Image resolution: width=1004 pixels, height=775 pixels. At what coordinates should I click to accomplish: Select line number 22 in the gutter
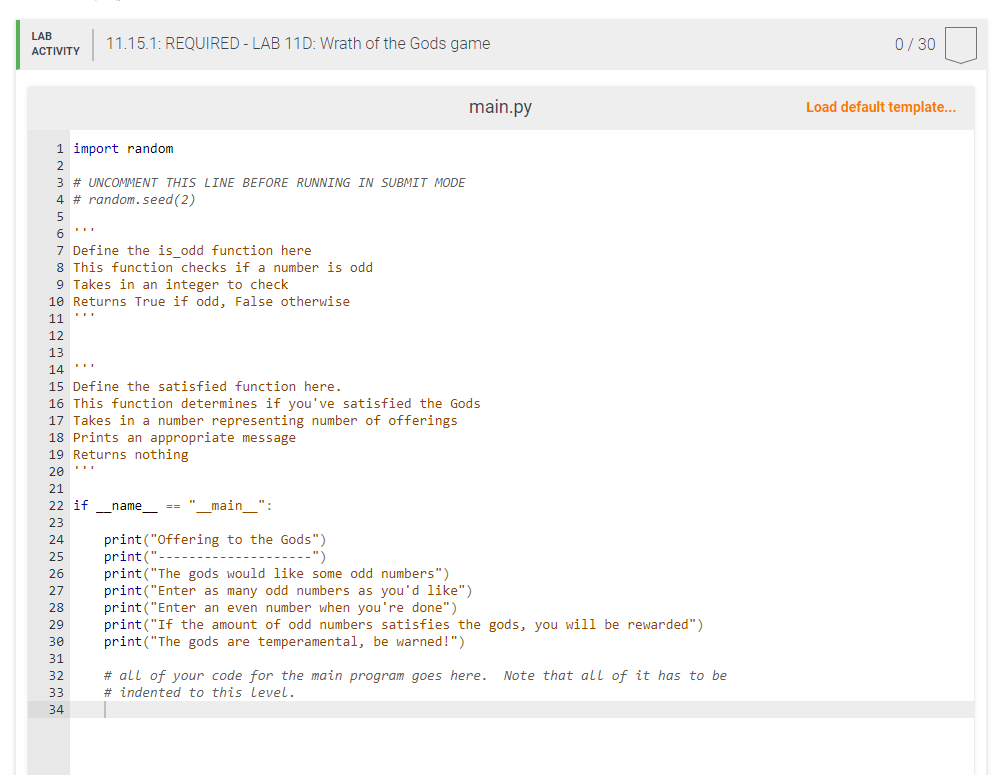click(x=55, y=505)
